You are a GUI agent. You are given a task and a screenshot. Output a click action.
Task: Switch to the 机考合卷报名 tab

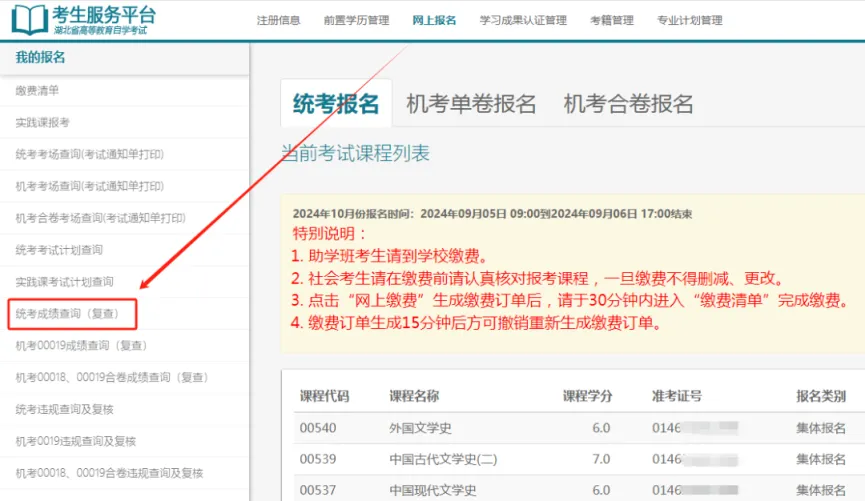point(628,104)
